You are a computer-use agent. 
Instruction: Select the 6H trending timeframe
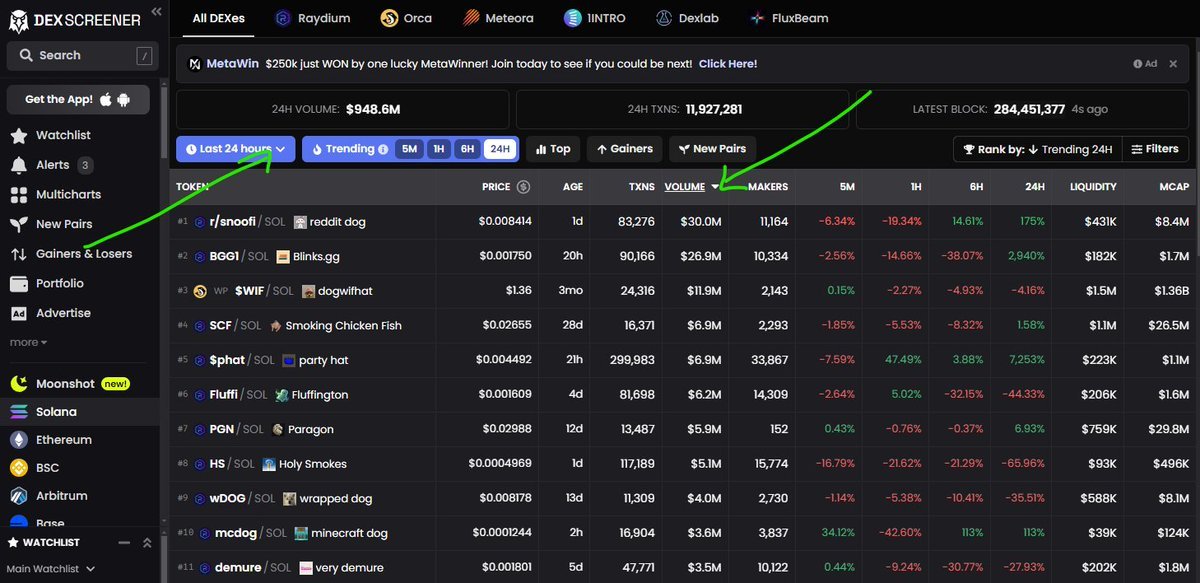pos(467,149)
